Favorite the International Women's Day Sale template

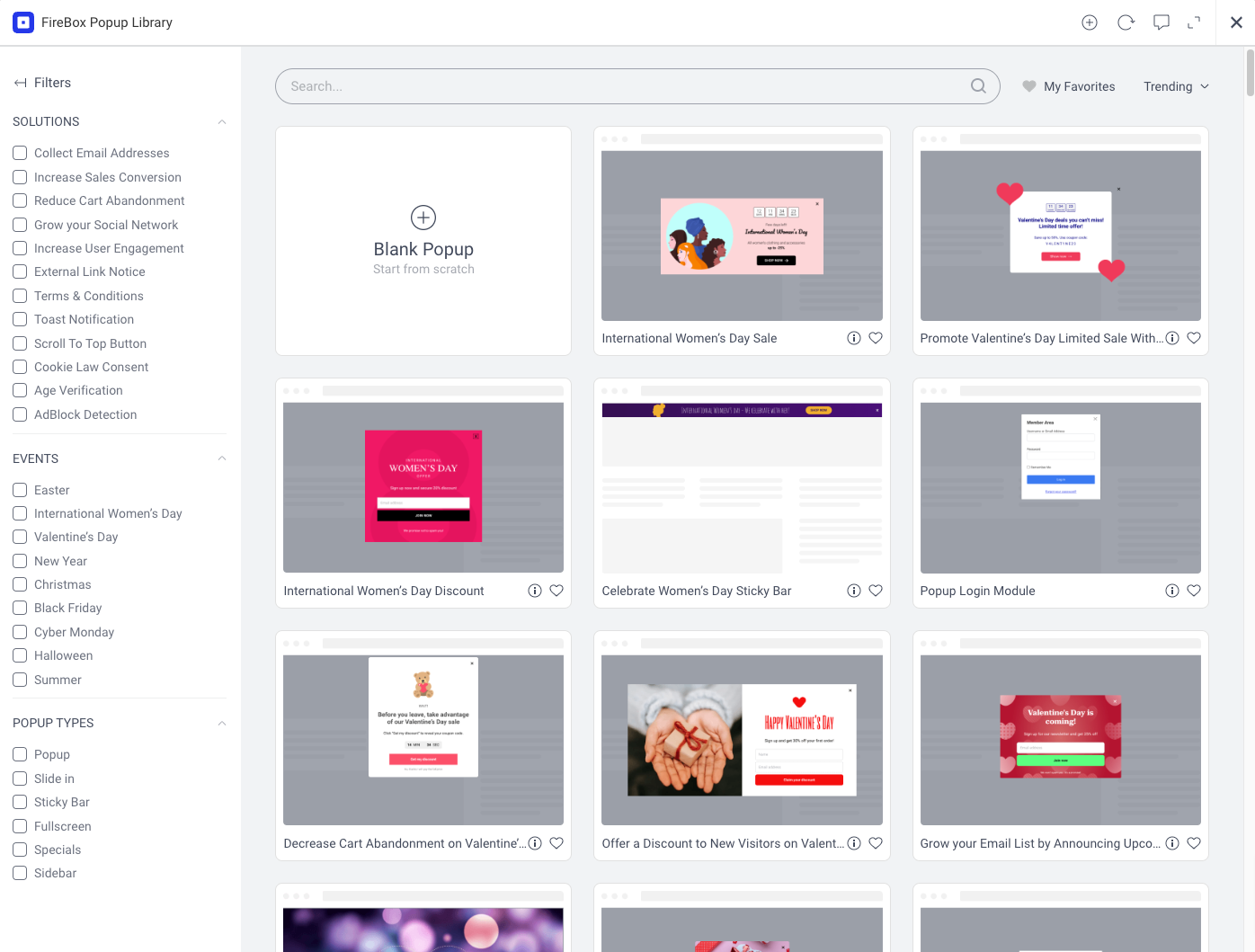[876, 338]
